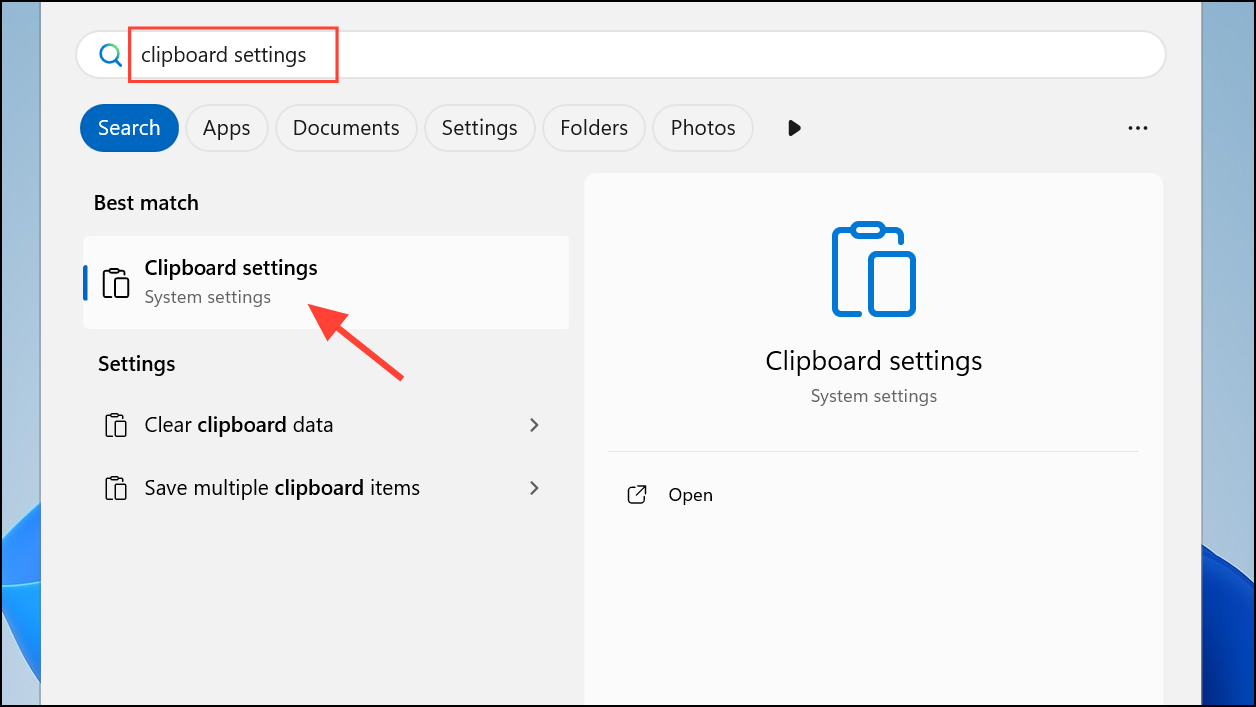Click large blue clipboard preview icon
Screen dimensions: 1256x707
[874, 270]
